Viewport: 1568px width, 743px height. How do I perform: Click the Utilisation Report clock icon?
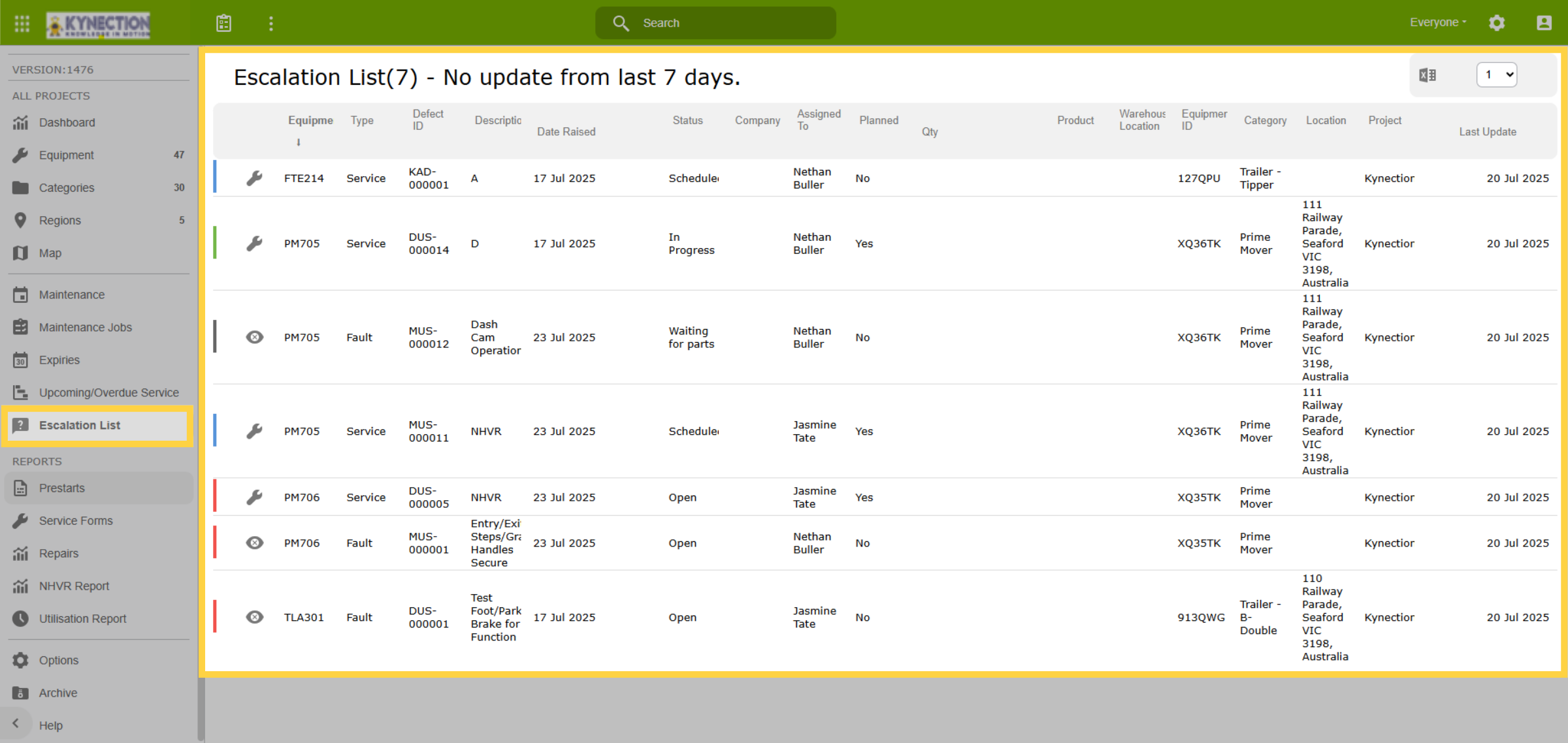21,618
